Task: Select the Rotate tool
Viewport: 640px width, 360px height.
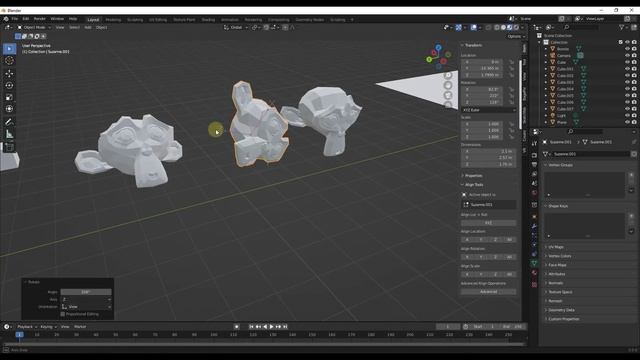Action: click(9, 85)
